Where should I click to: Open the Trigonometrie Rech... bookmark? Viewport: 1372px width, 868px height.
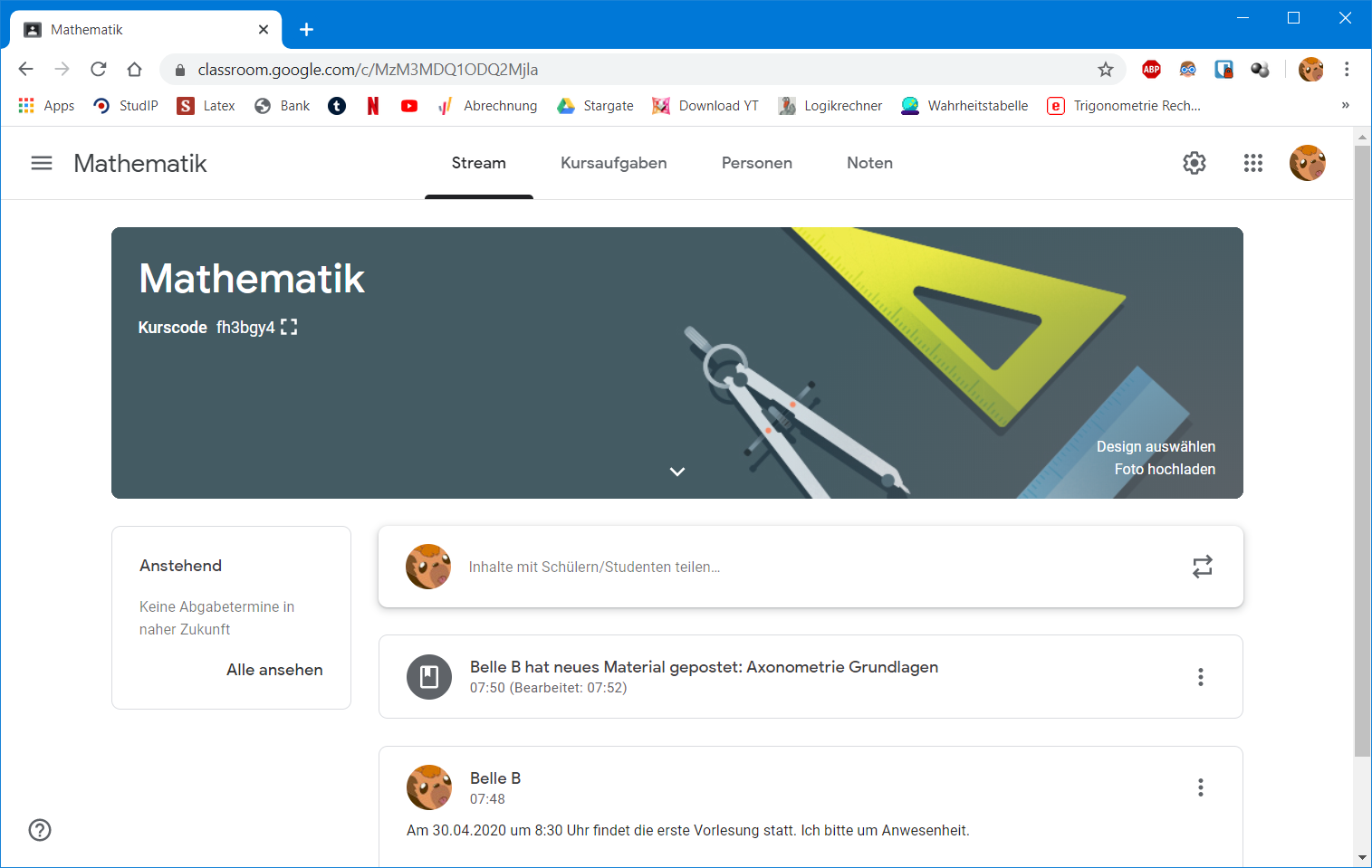[1124, 106]
